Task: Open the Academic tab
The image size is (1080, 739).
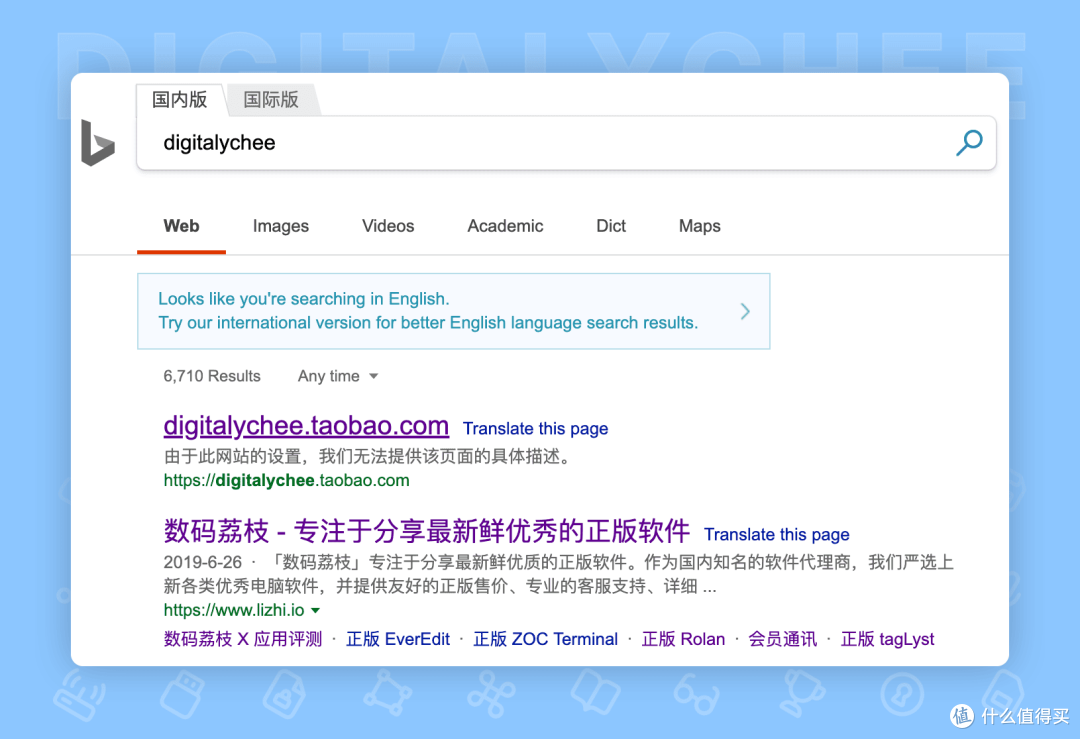Action: [505, 226]
